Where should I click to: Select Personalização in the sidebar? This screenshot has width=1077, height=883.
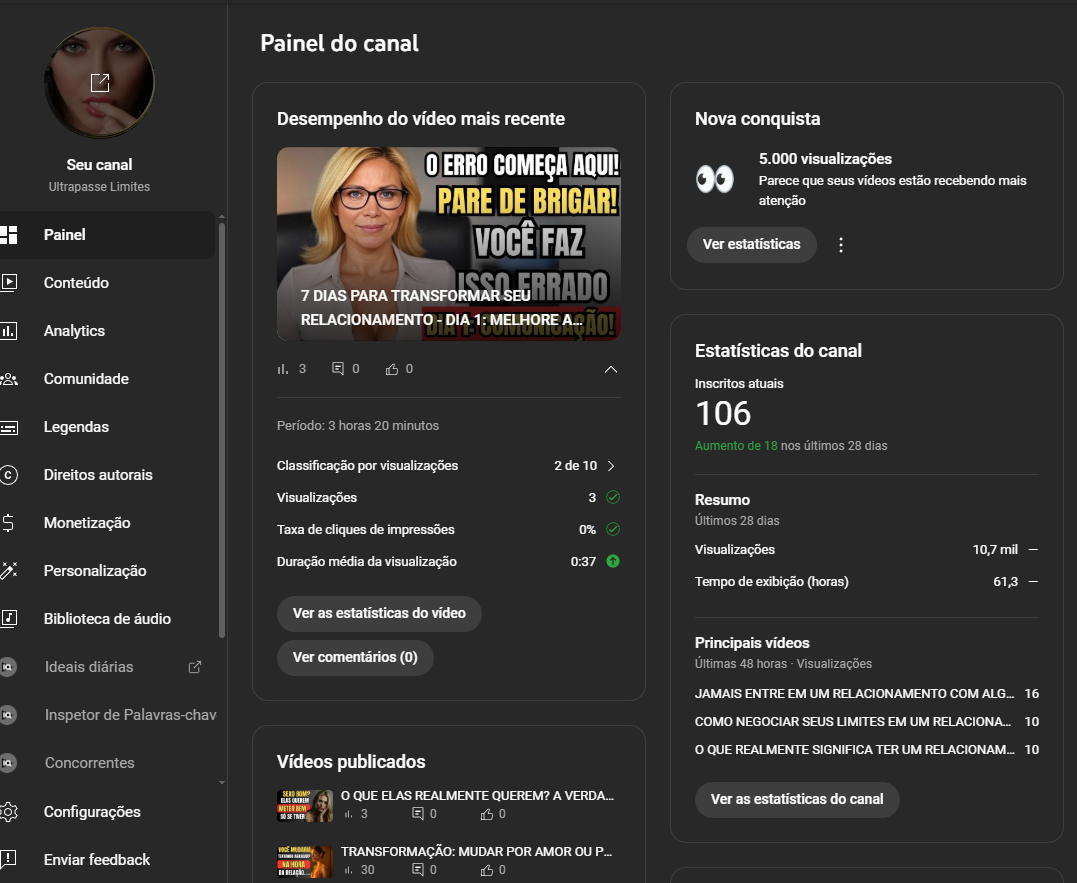click(107, 571)
